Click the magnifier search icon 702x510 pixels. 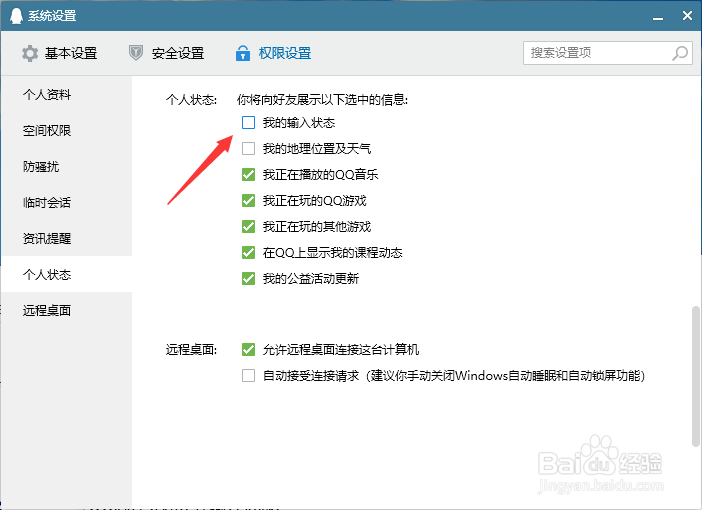[680, 53]
